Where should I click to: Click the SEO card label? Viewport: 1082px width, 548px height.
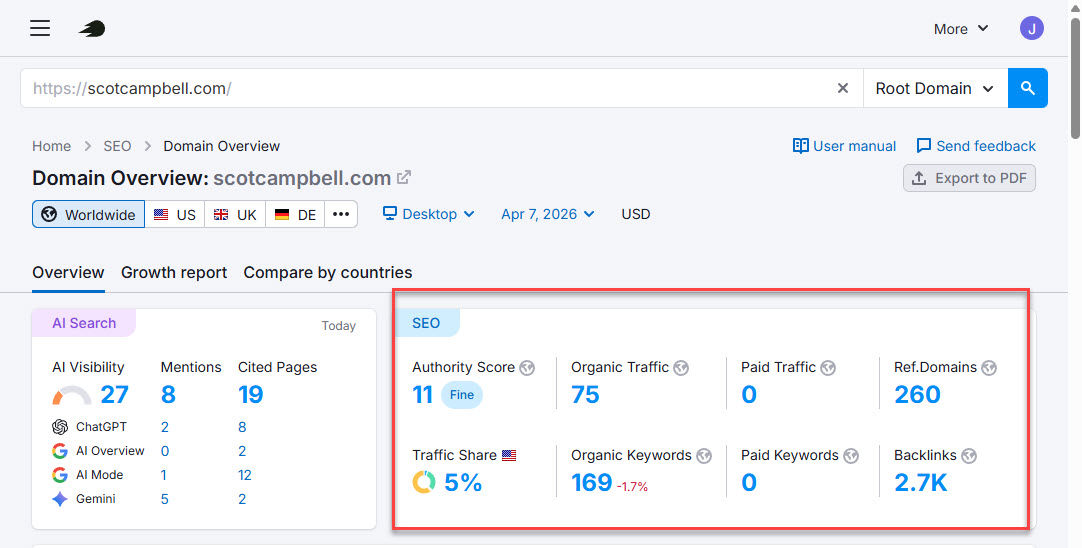426,323
